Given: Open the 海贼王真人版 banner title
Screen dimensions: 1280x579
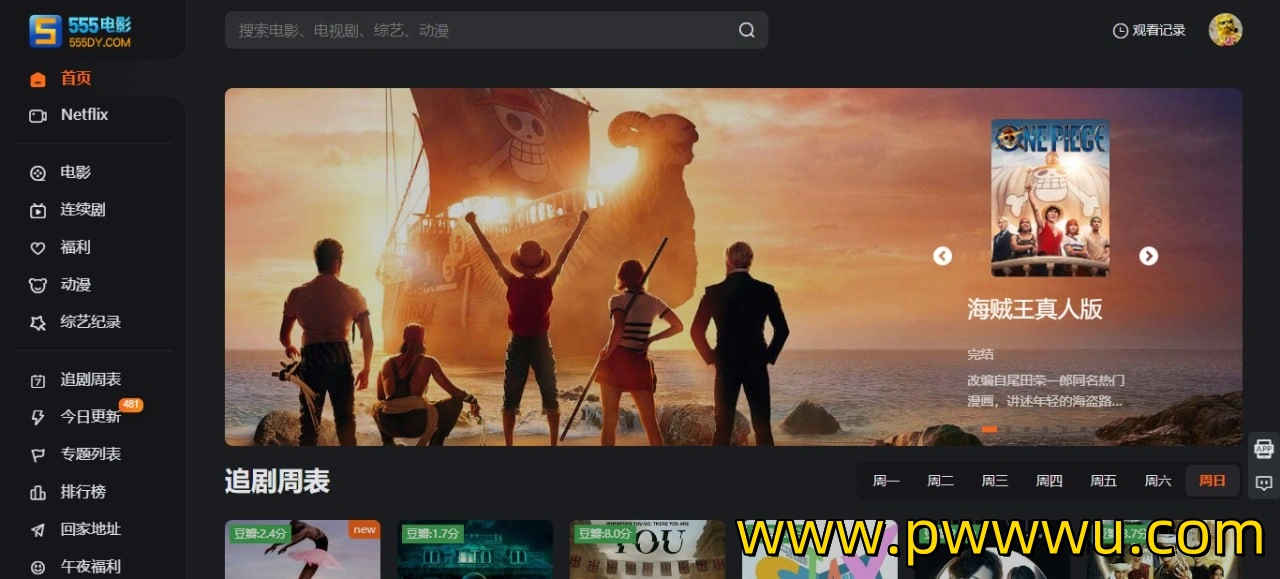Looking at the screenshot, I should coord(1034,309).
